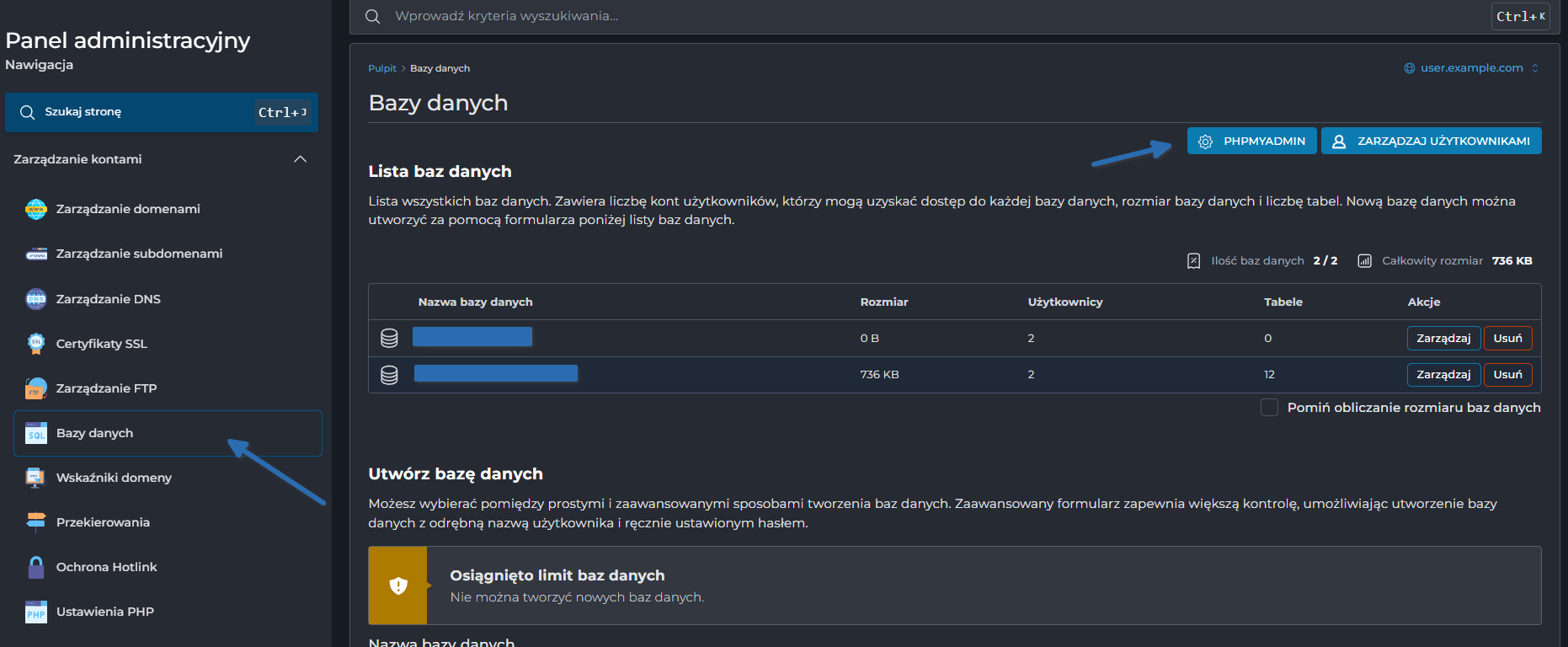Click the Wskaźniki domeny icon
This screenshot has width=1568, height=647.
pos(36,478)
